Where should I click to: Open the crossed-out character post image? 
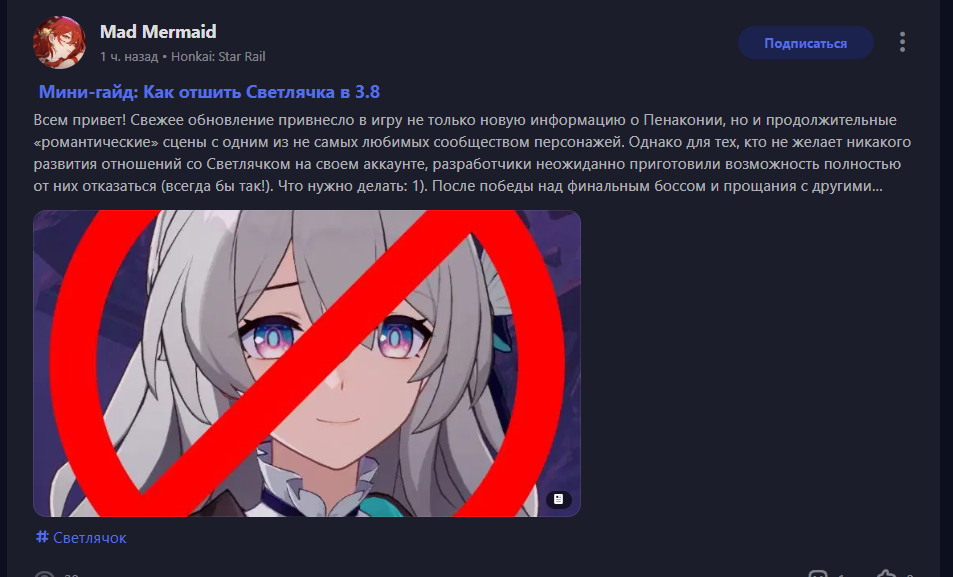coord(307,363)
